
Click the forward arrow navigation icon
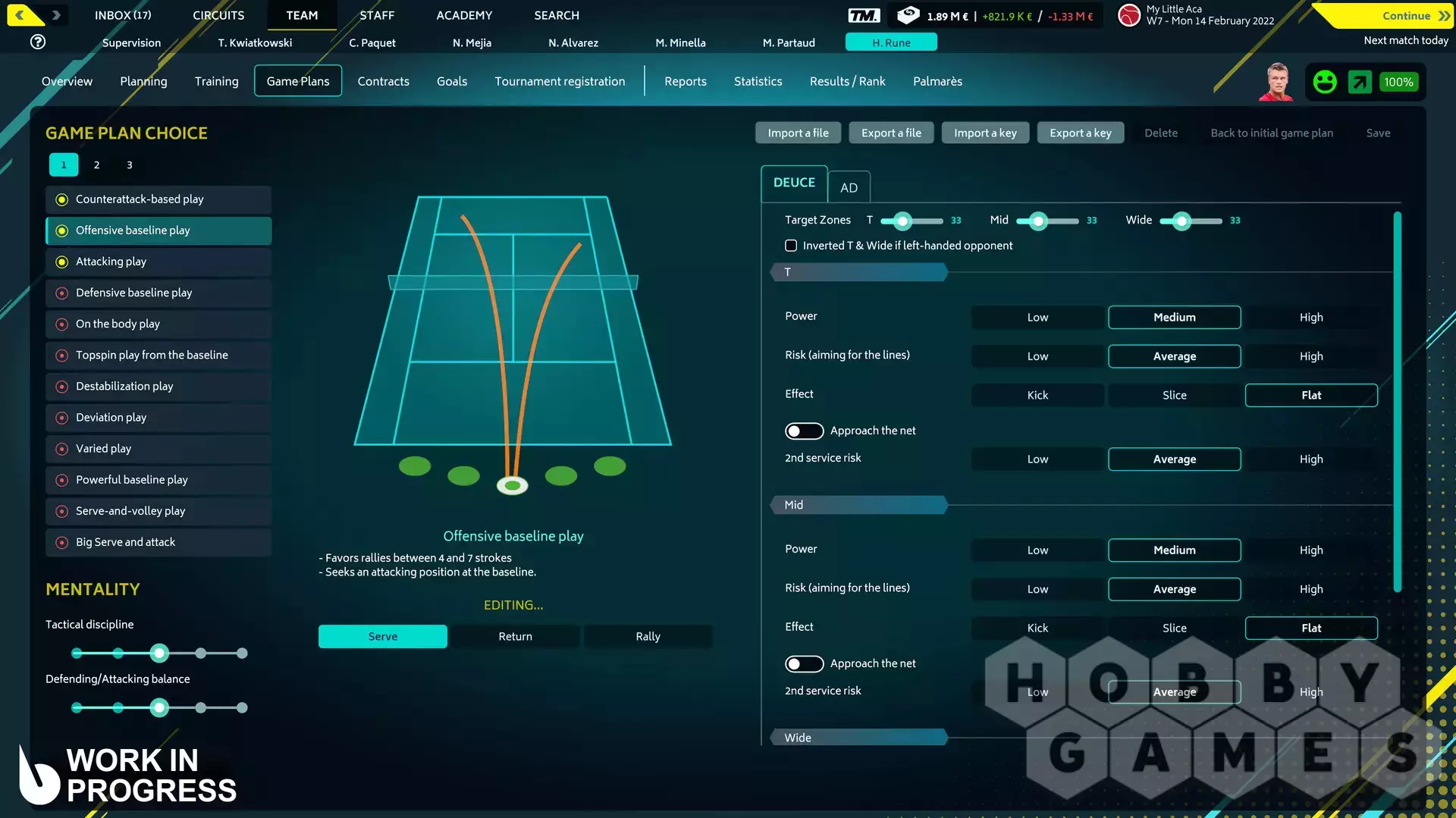pyautogui.click(x=56, y=14)
